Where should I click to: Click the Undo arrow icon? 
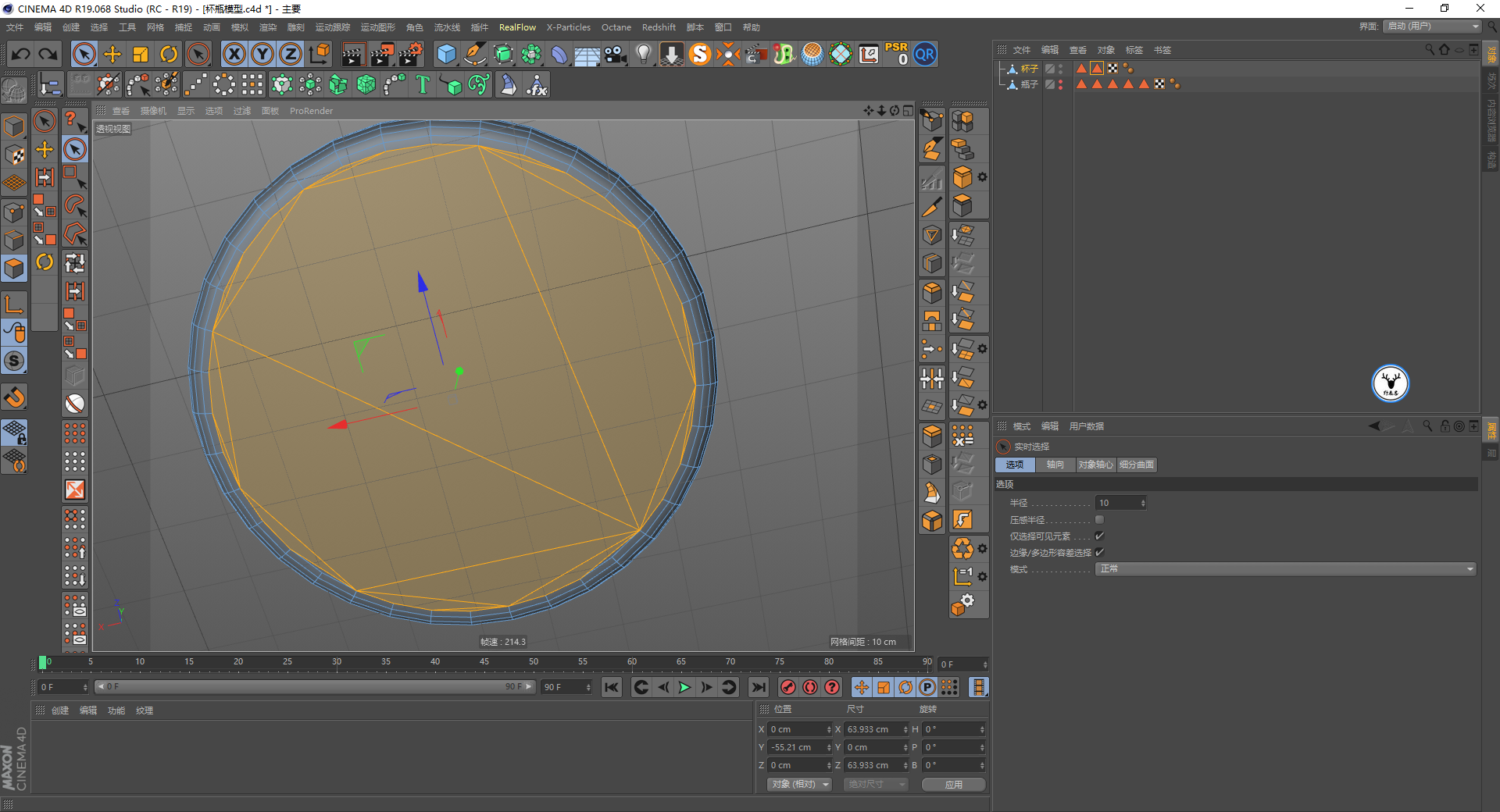pos(21,54)
